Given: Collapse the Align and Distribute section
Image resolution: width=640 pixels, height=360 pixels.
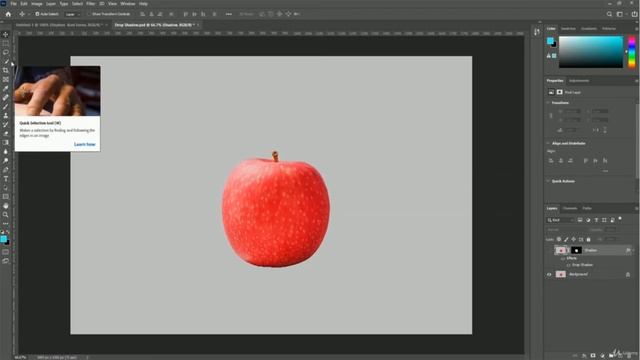Looking at the screenshot, I should pyautogui.click(x=548, y=143).
